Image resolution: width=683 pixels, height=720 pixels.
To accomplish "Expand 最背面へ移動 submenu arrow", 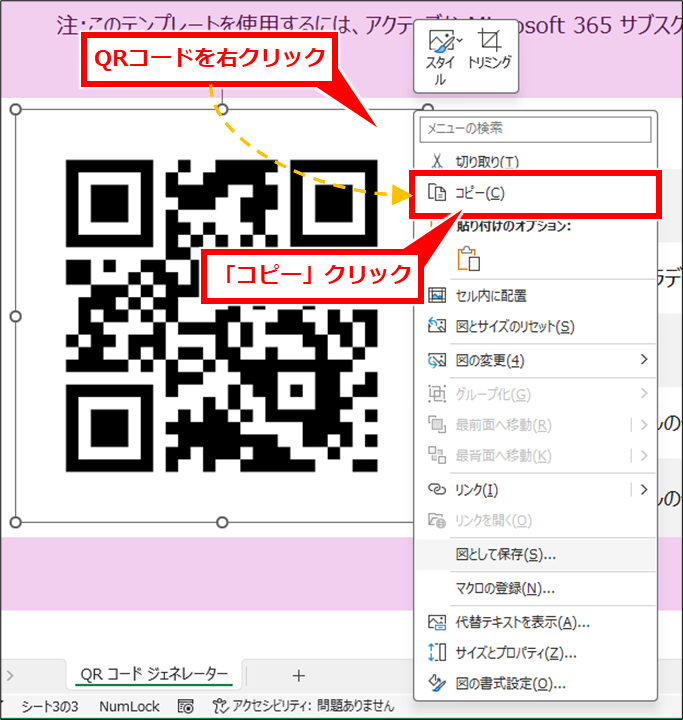I will [x=644, y=456].
